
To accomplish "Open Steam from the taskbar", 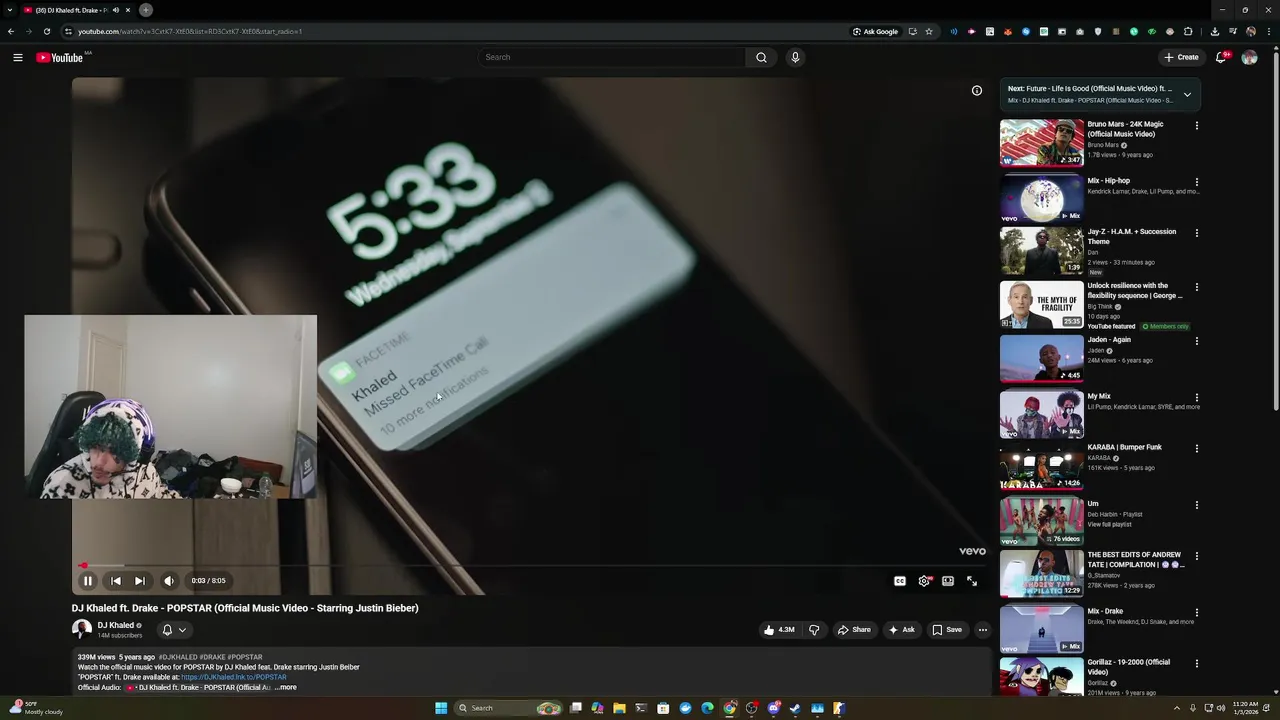I will [x=795, y=708].
